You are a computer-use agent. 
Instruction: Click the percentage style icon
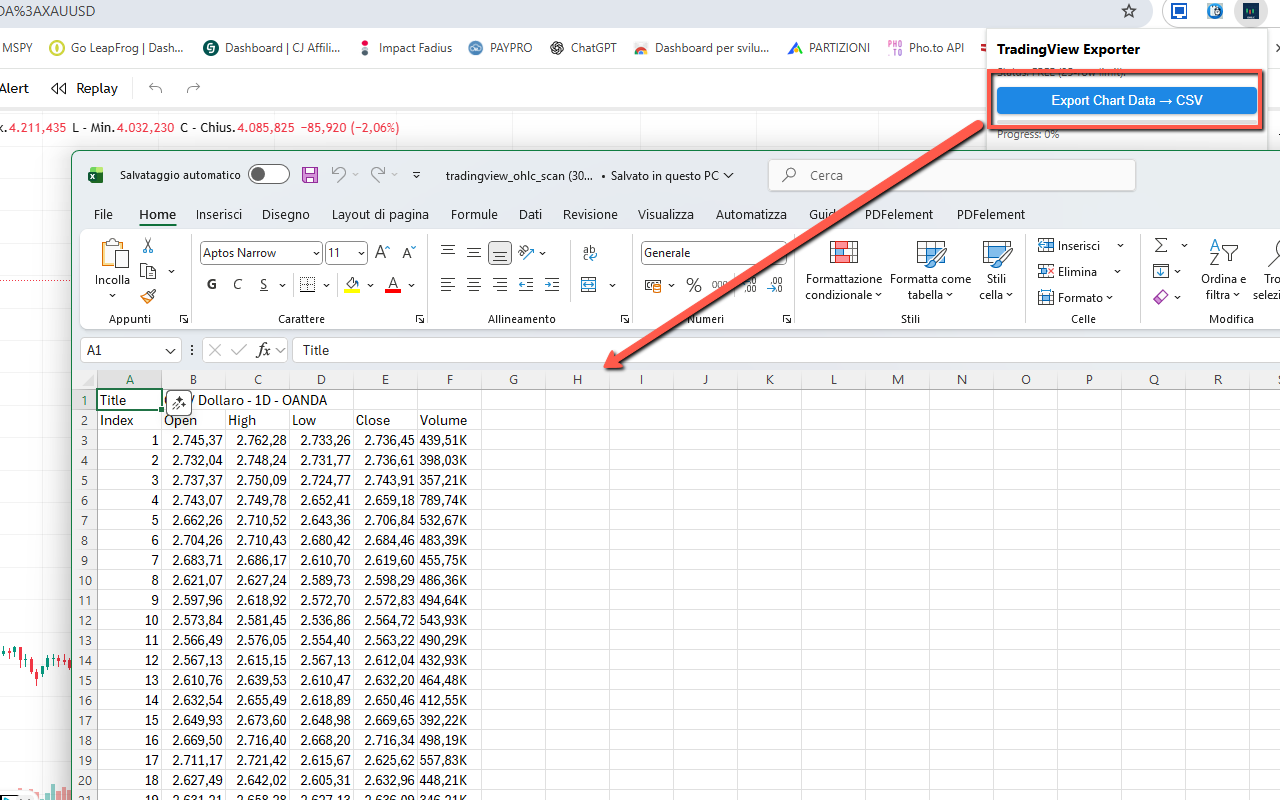point(694,285)
